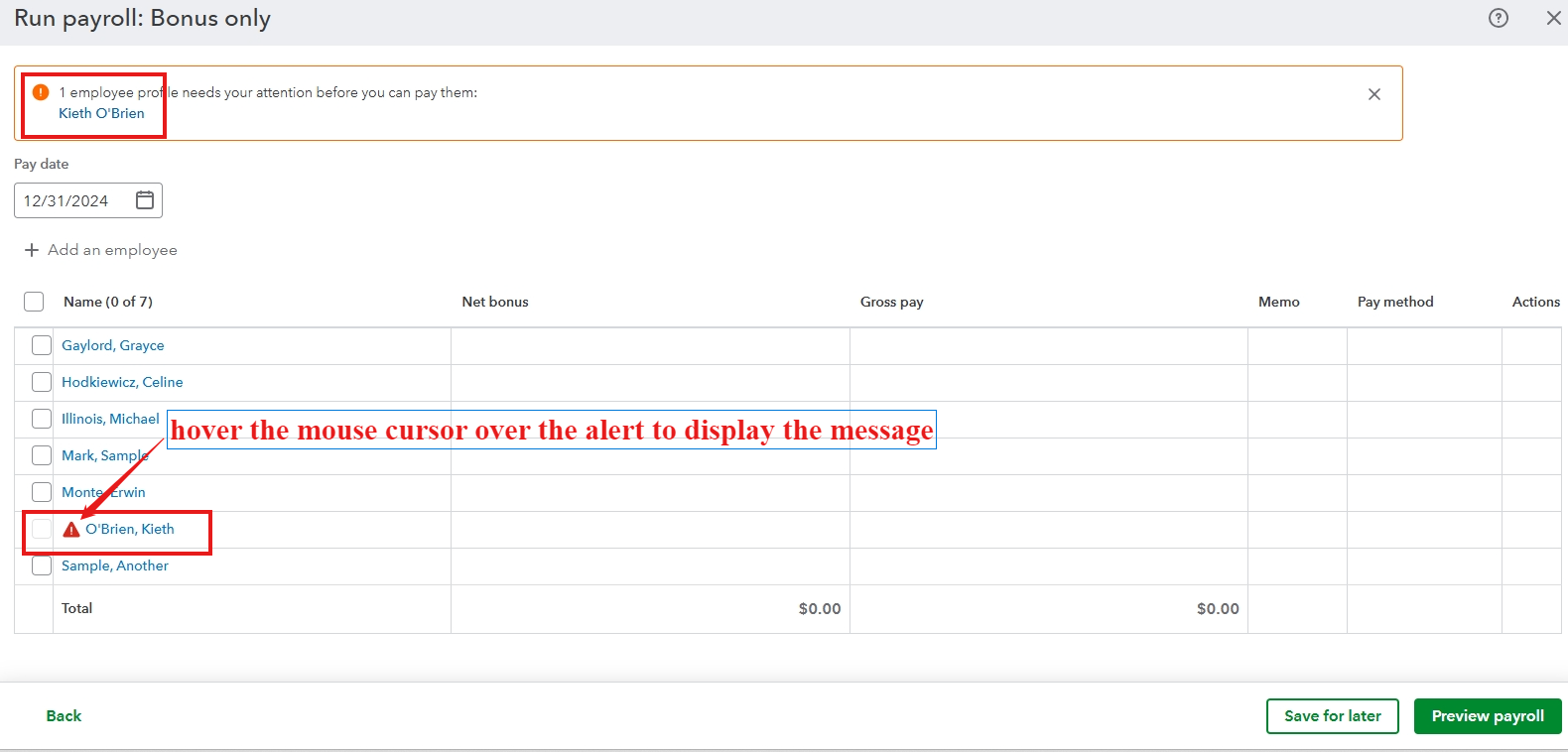The image size is (1568, 752).
Task: Close the Run payroll window
Action: coord(1554,18)
